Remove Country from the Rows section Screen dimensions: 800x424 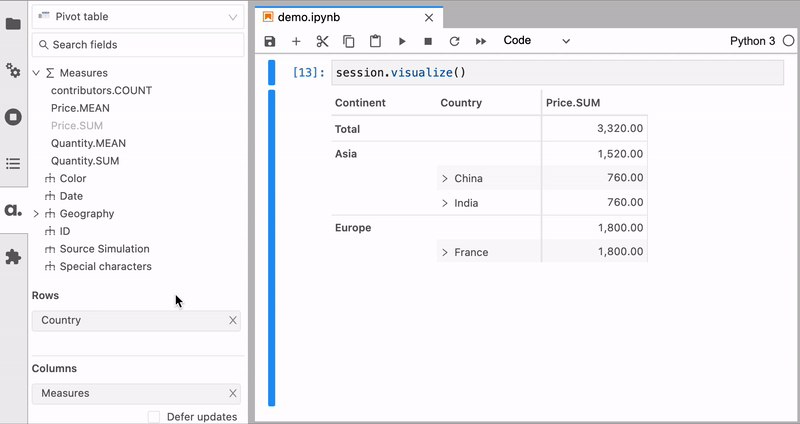click(x=233, y=321)
